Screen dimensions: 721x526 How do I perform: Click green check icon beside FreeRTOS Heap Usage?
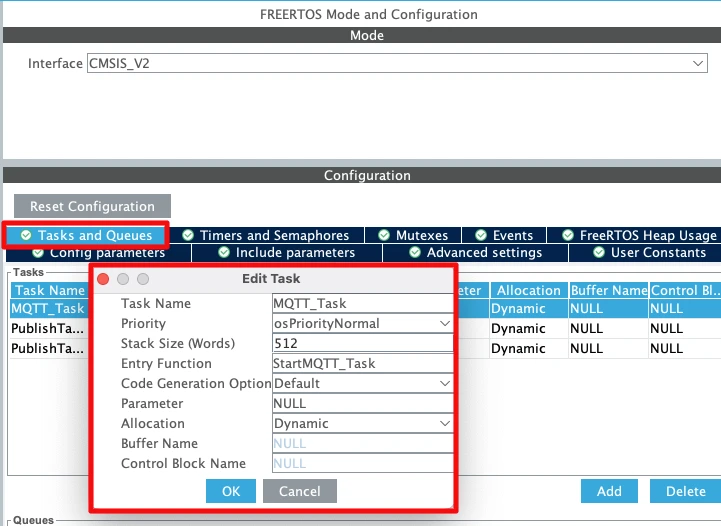coord(568,235)
